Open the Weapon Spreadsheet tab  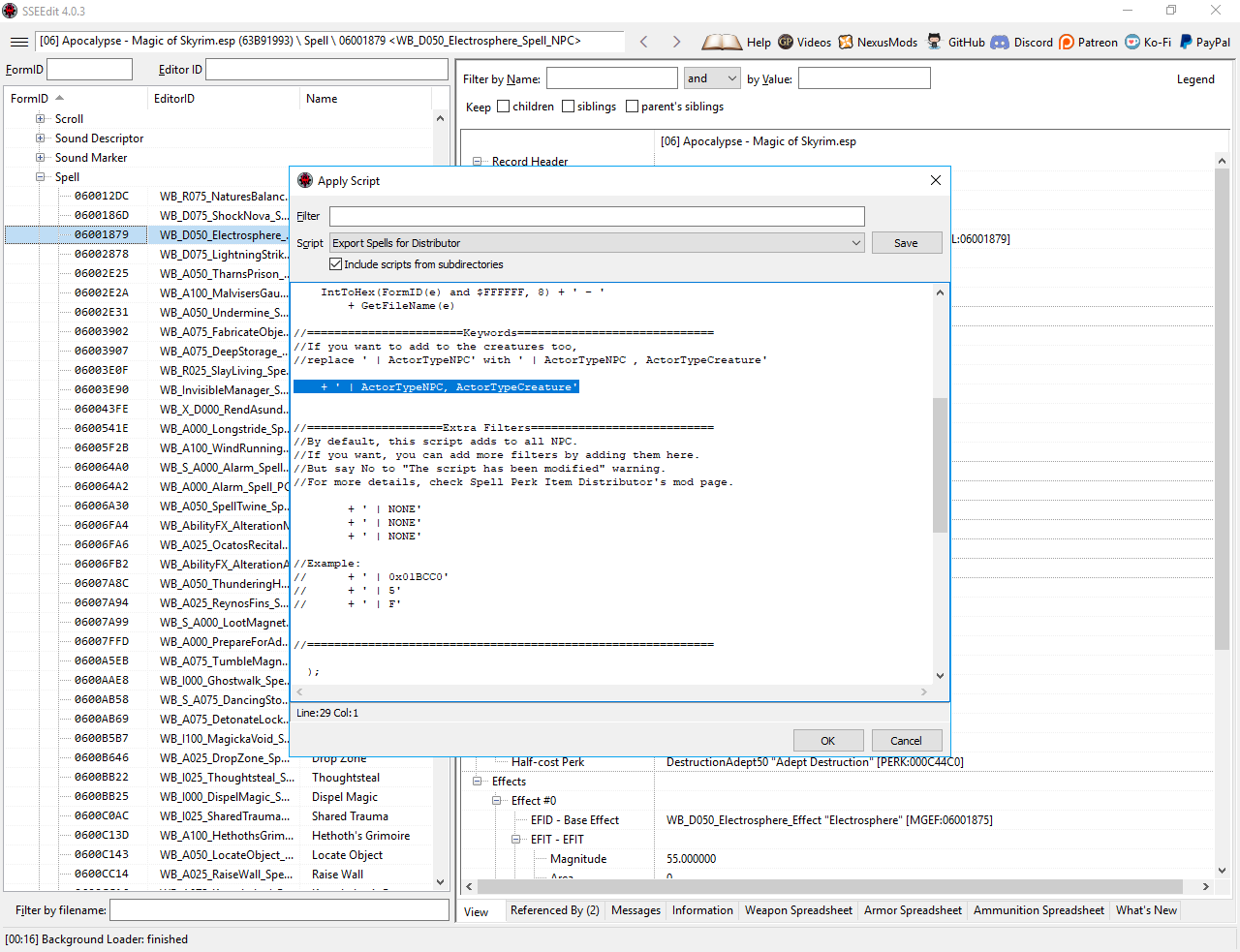tap(798, 910)
